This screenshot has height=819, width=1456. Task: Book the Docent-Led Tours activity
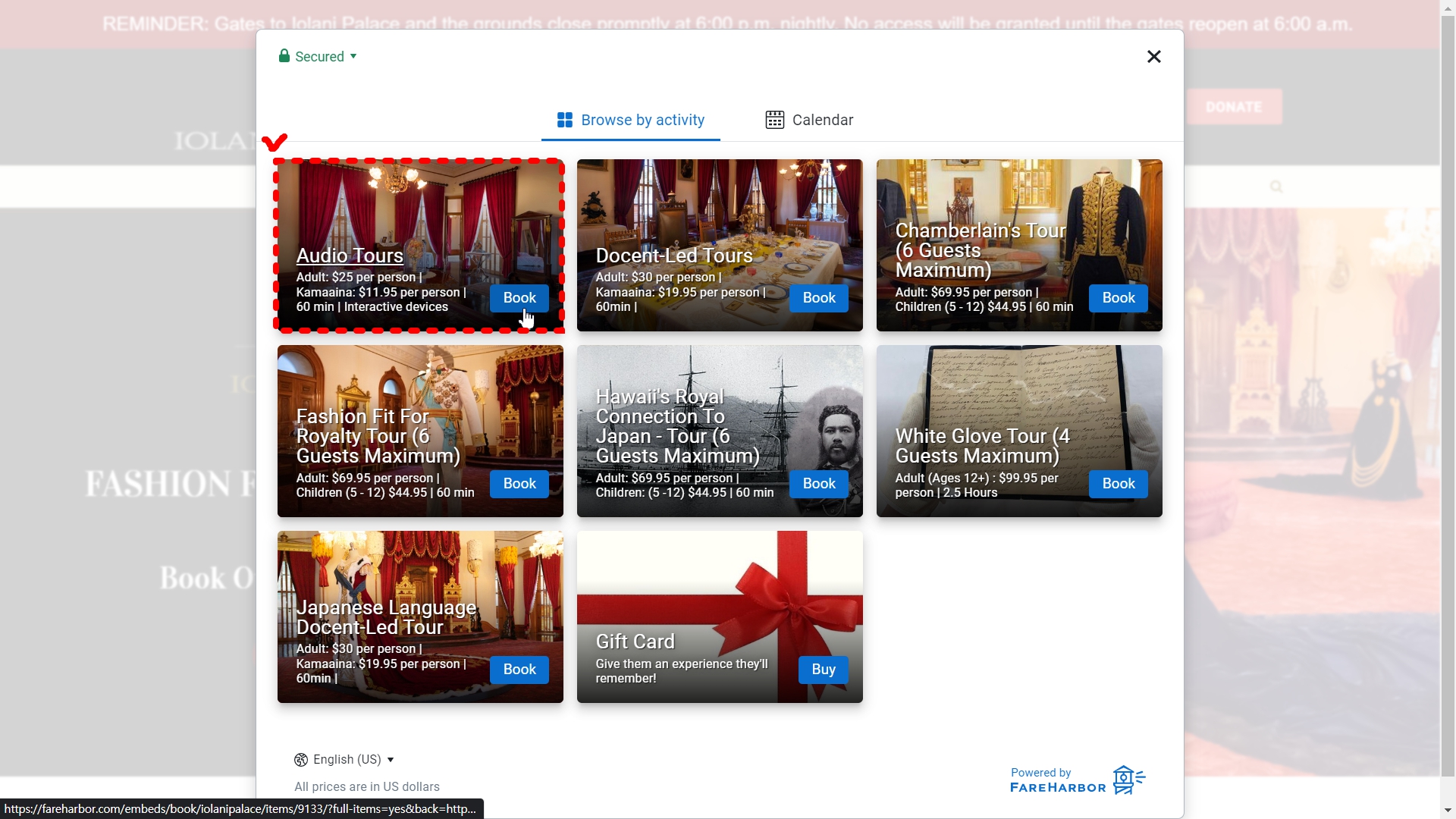coord(819,298)
